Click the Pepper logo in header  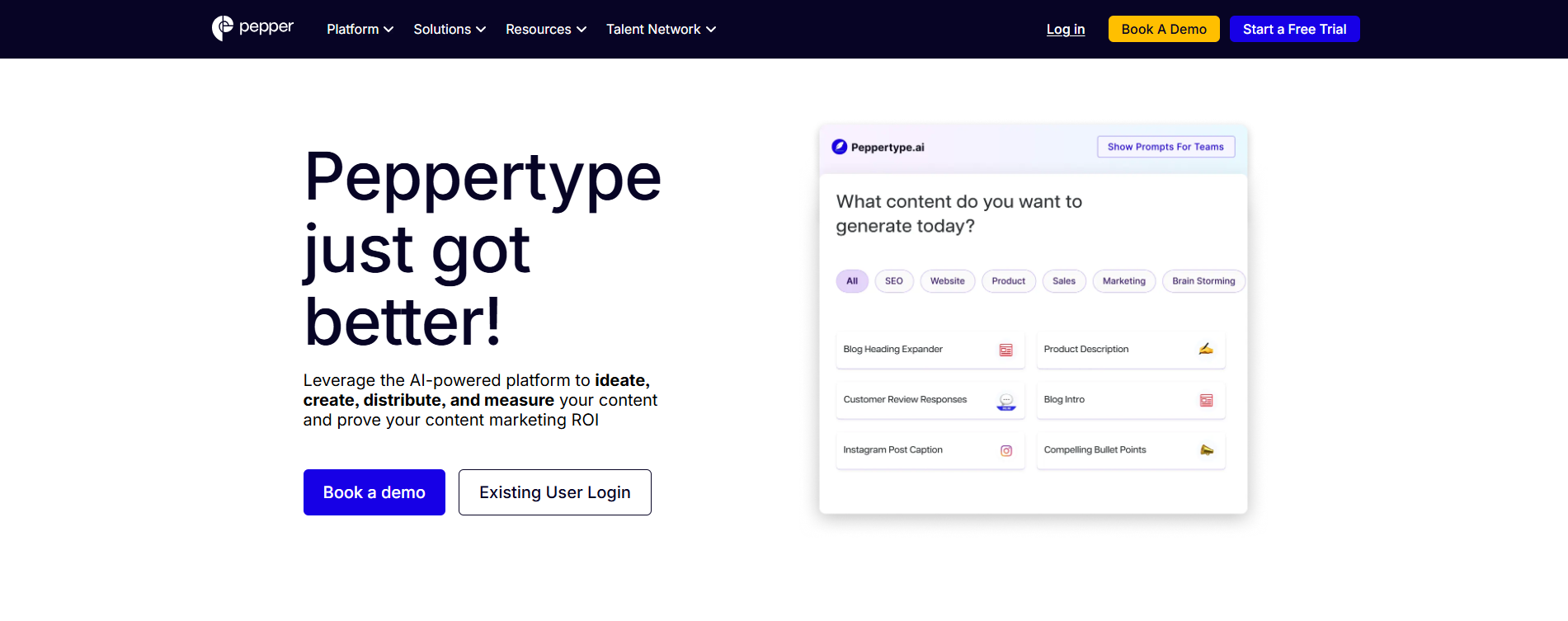[252, 28]
